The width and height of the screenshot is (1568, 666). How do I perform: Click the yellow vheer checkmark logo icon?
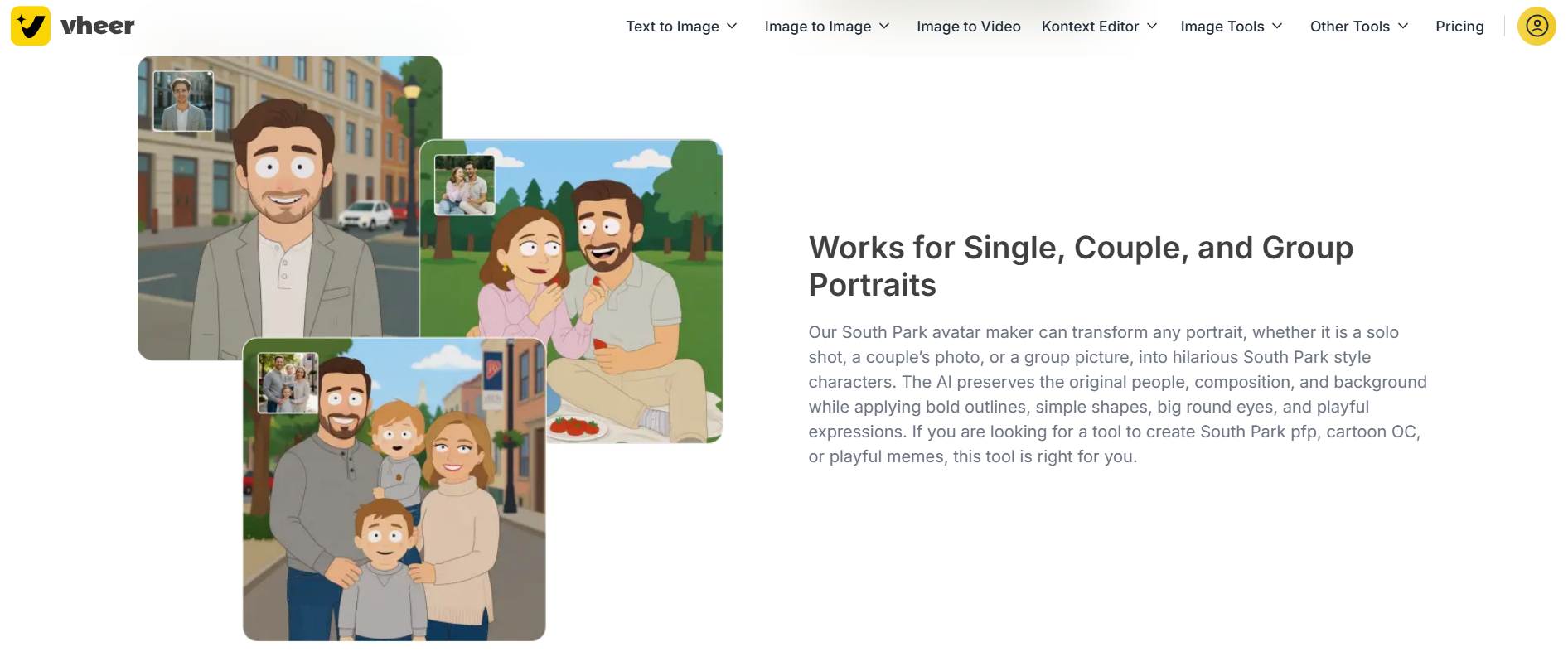[31, 26]
